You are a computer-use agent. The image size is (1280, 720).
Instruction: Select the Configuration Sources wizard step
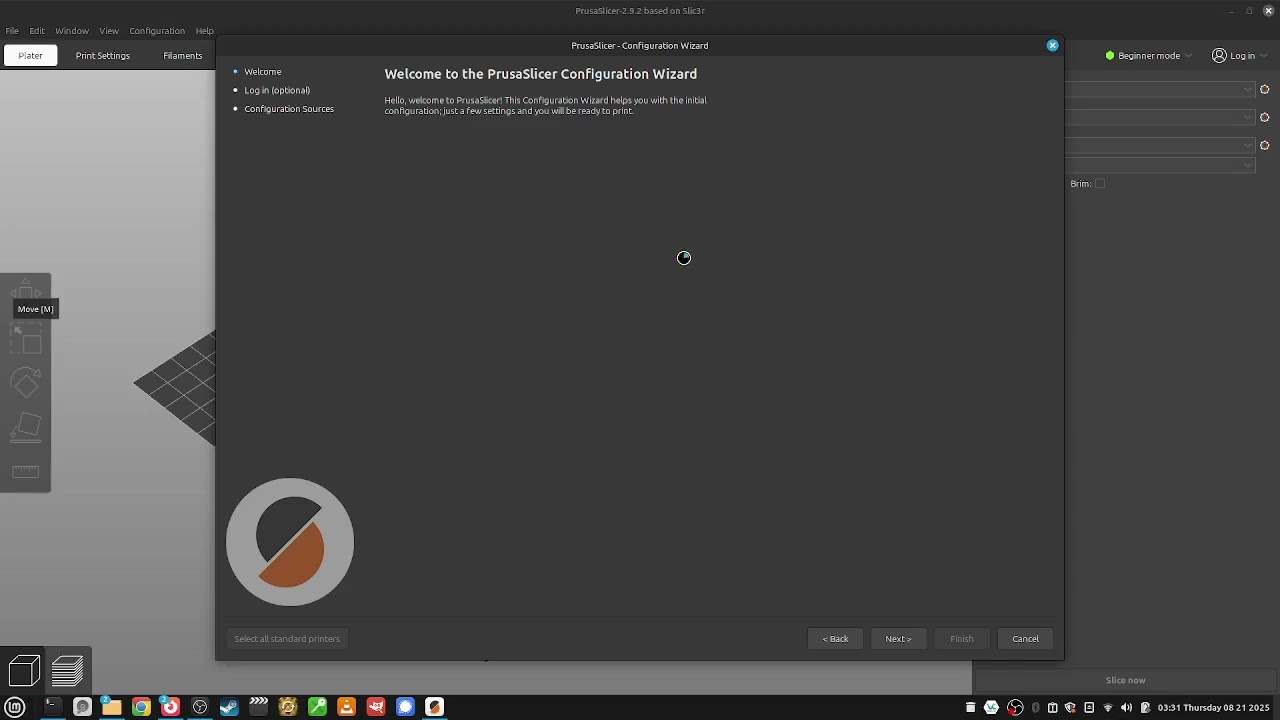click(x=289, y=109)
